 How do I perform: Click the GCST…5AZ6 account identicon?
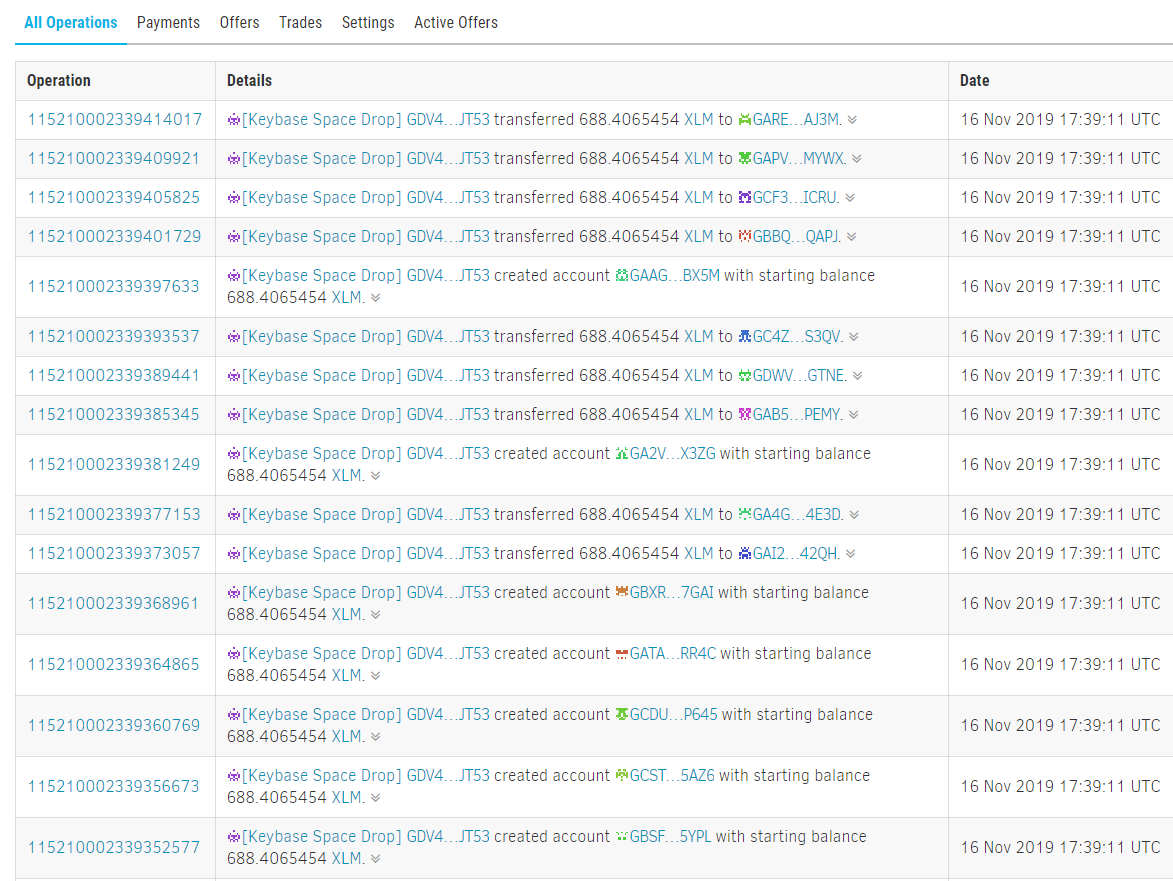pyautogui.click(x=622, y=776)
